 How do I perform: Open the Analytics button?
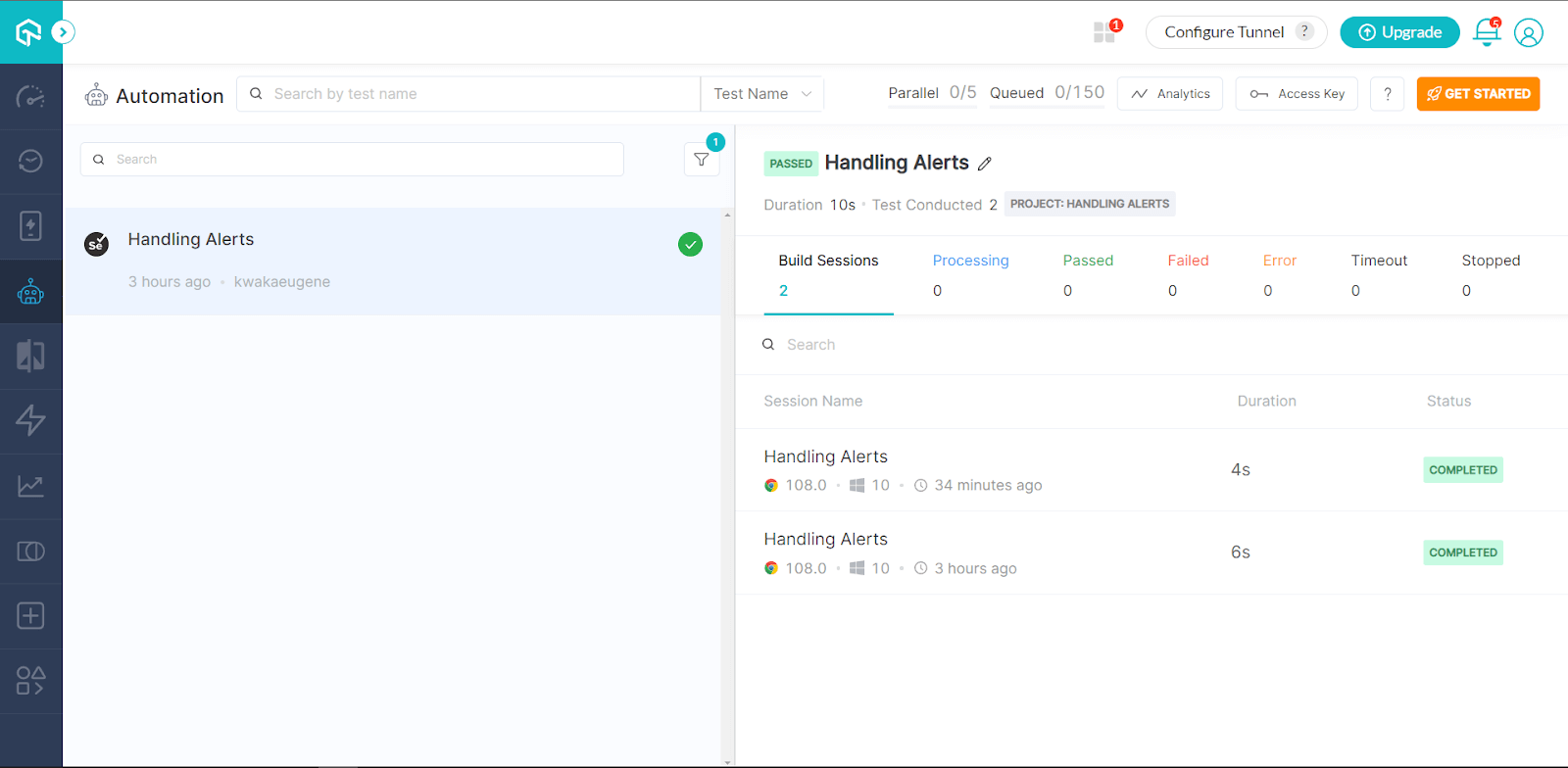(x=1170, y=94)
